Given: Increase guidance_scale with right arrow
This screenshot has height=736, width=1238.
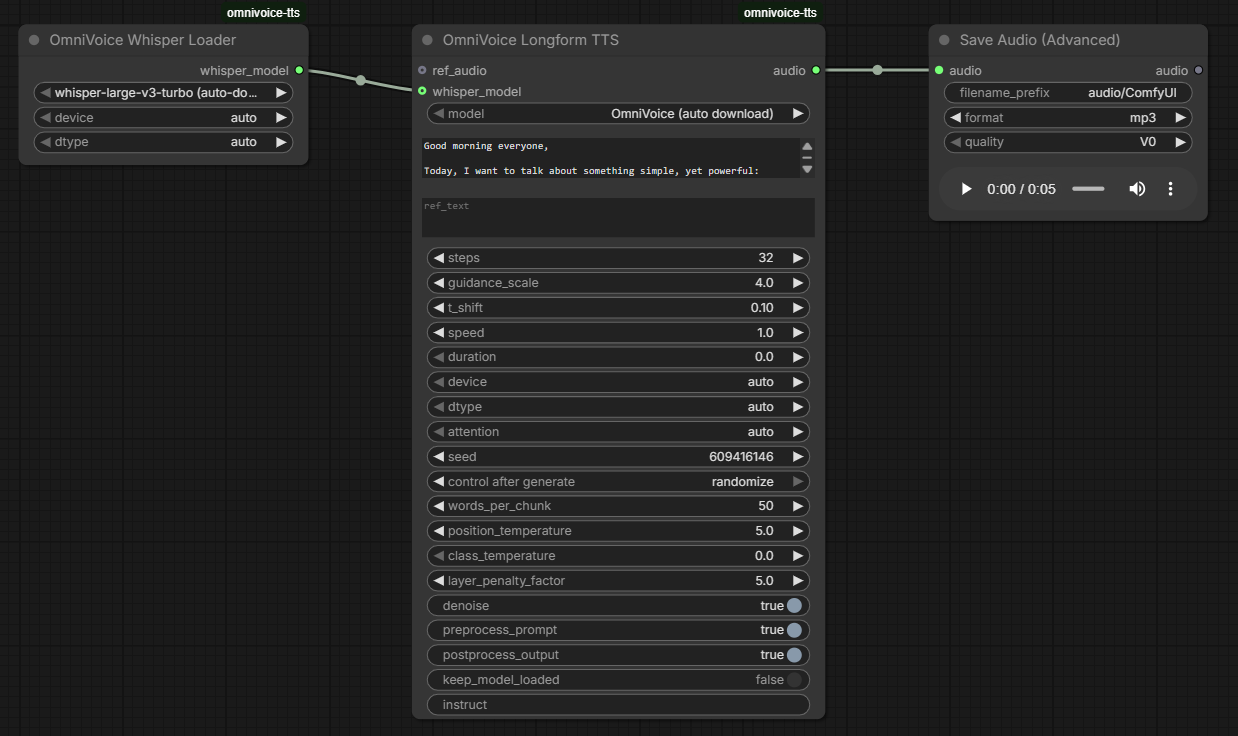Looking at the screenshot, I should [x=798, y=283].
